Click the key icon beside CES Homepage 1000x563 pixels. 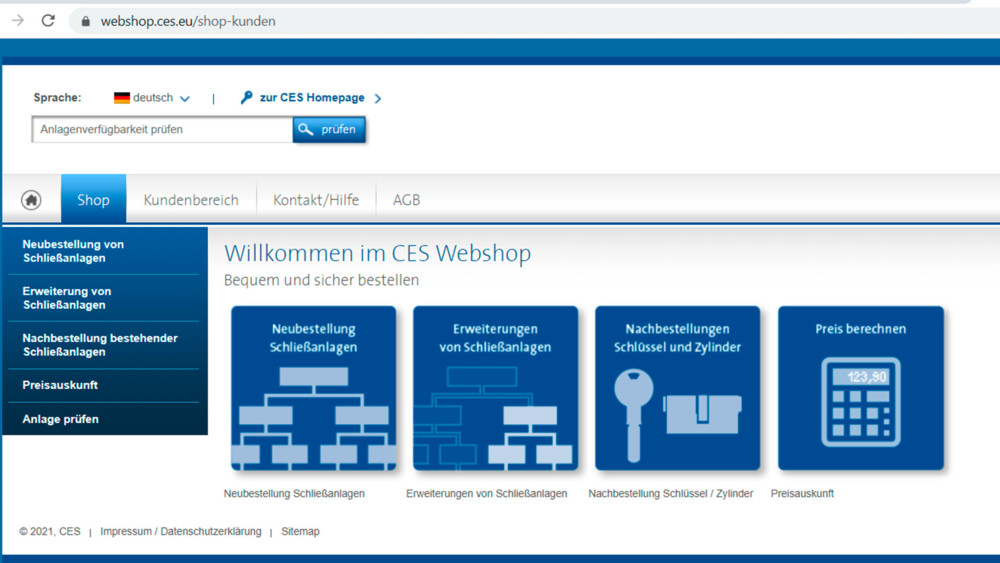click(246, 97)
